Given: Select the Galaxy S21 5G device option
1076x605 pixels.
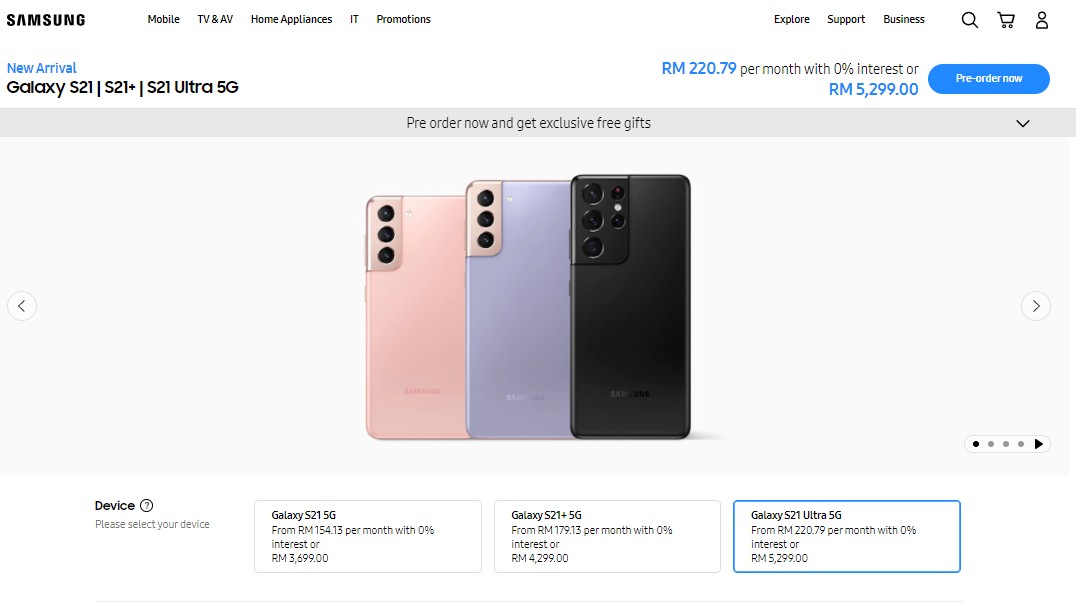Looking at the screenshot, I should pos(368,536).
